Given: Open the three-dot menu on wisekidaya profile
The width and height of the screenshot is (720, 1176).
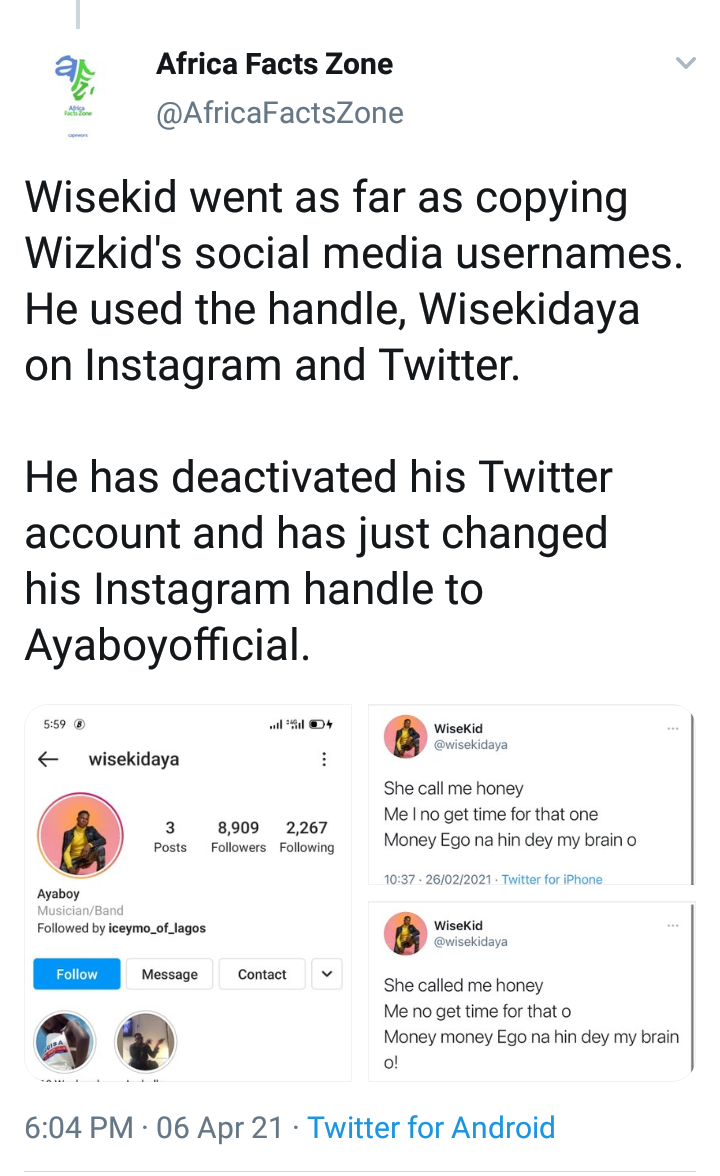Looking at the screenshot, I should pyautogui.click(x=323, y=760).
